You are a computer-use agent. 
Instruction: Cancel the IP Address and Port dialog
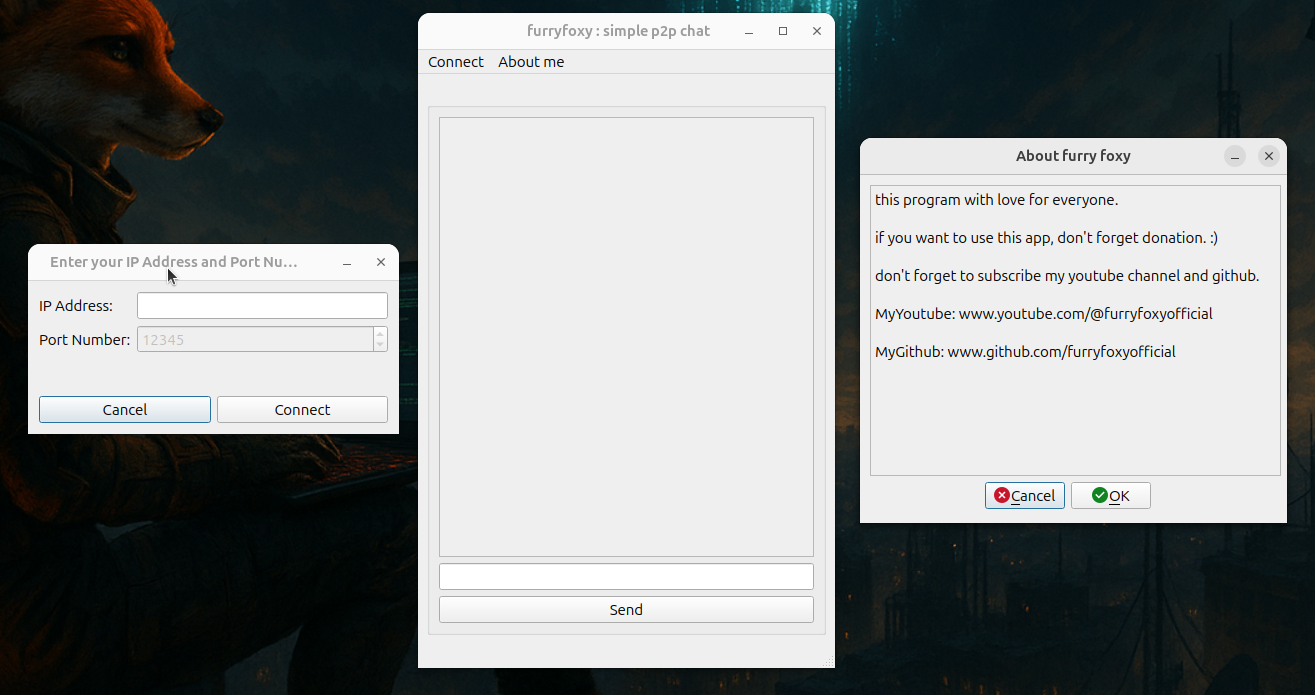click(125, 410)
